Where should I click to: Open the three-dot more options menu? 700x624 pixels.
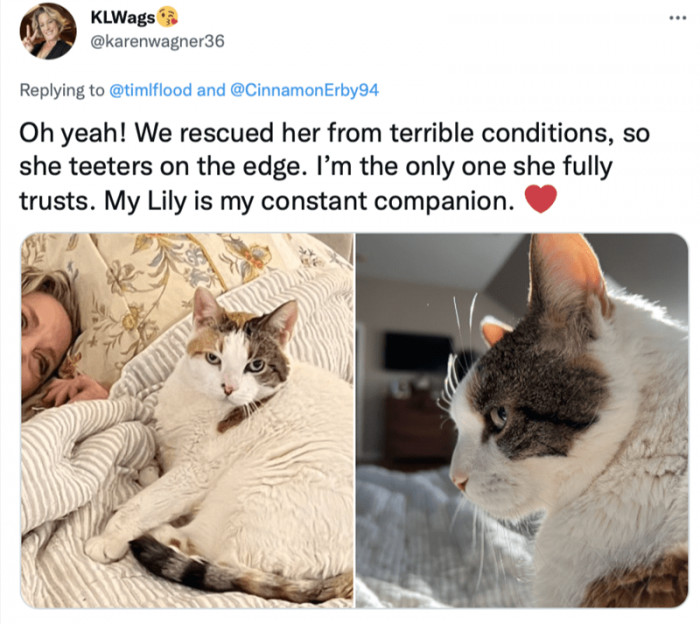[677, 18]
